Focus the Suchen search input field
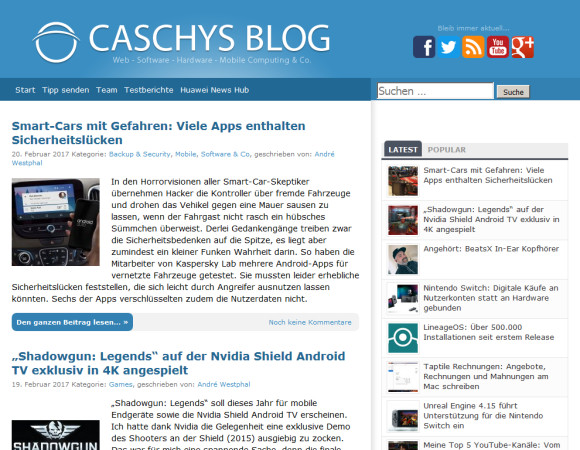This screenshot has width=580, height=450. click(435, 91)
